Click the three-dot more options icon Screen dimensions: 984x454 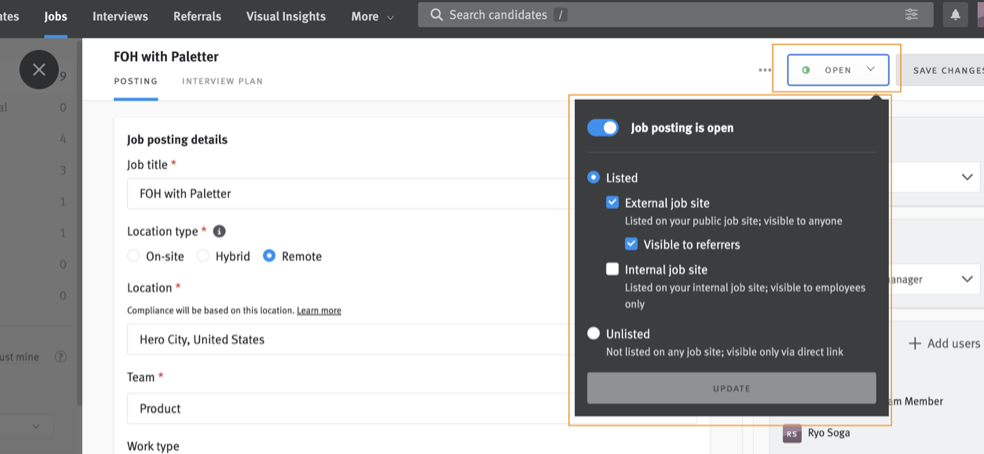pyautogui.click(x=764, y=70)
